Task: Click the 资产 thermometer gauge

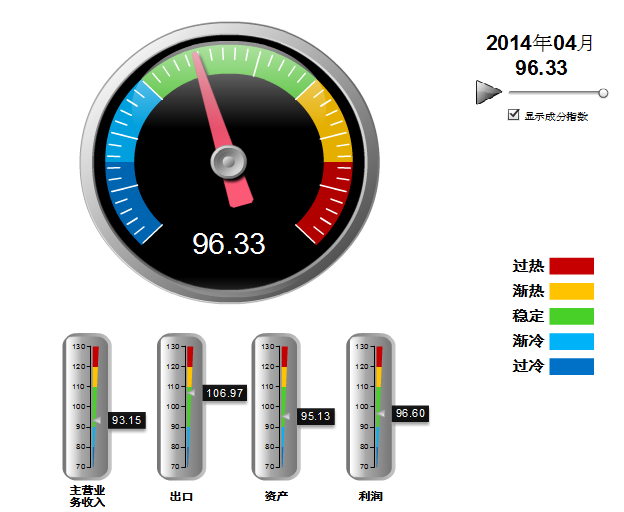Action: click(276, 407)
